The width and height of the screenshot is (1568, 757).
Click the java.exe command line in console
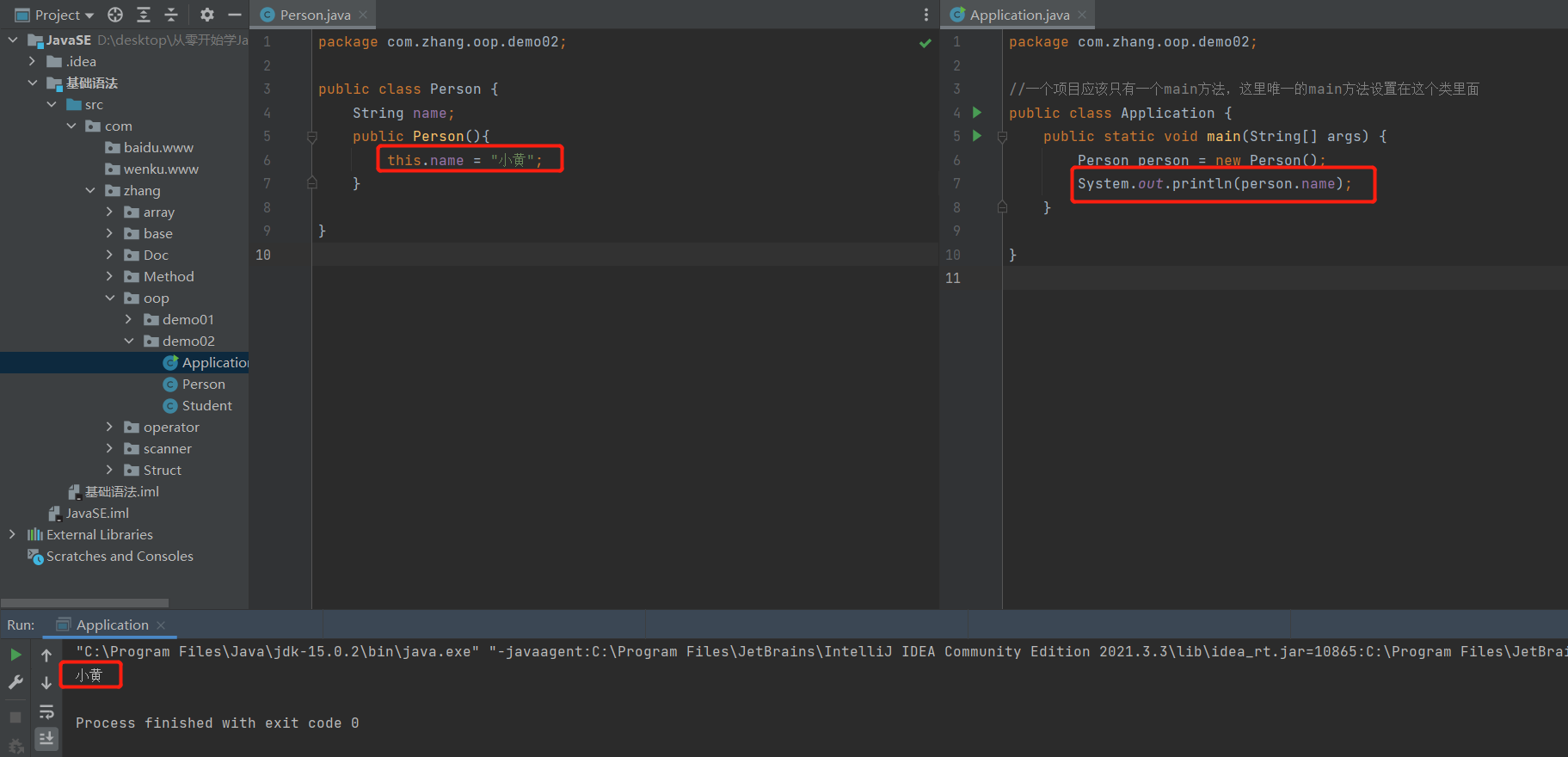pos(821,652)
